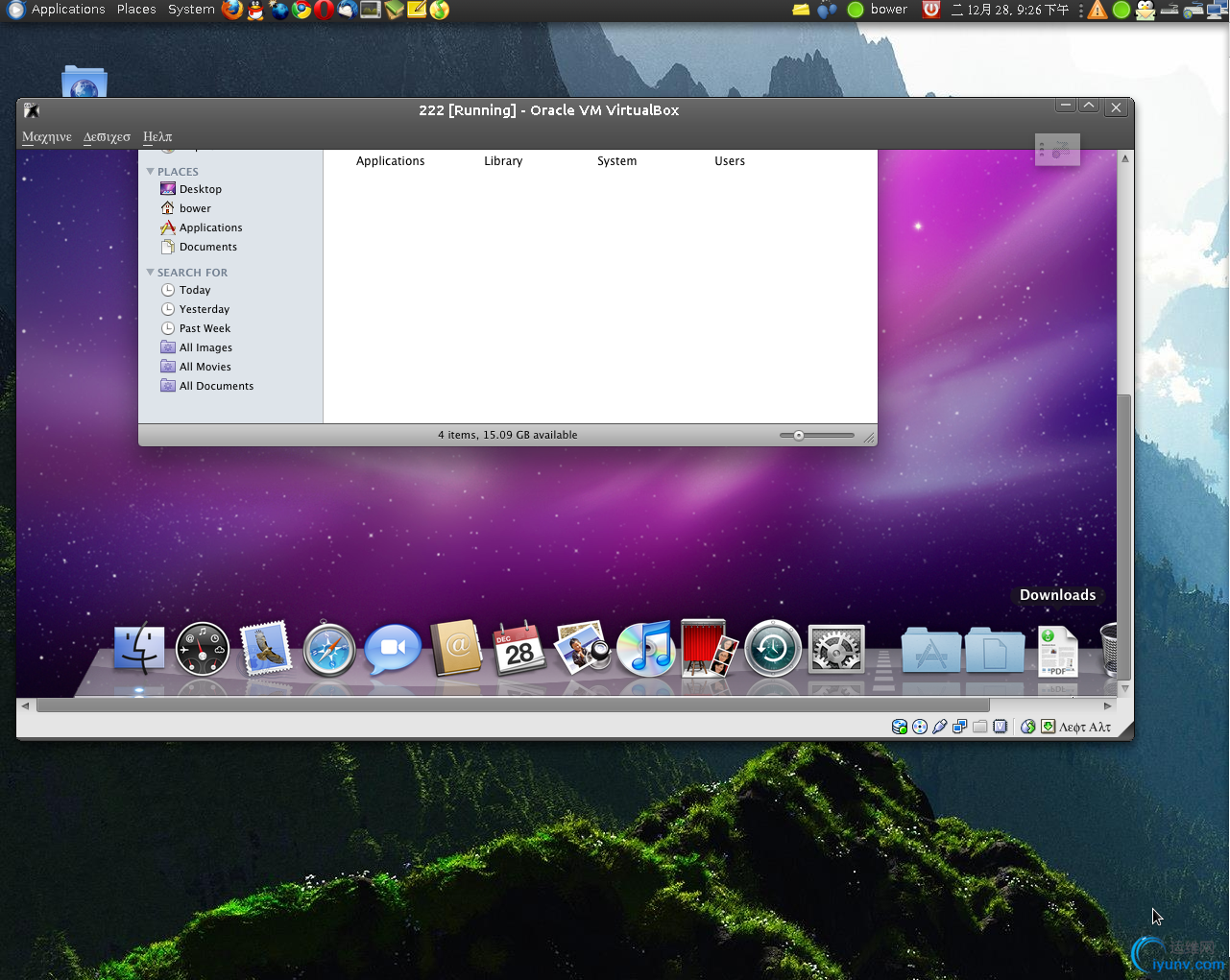The height and width of the screenshot is (980, 1230).
Task: Open Address Book in the dock
Action: click(456, 649)
